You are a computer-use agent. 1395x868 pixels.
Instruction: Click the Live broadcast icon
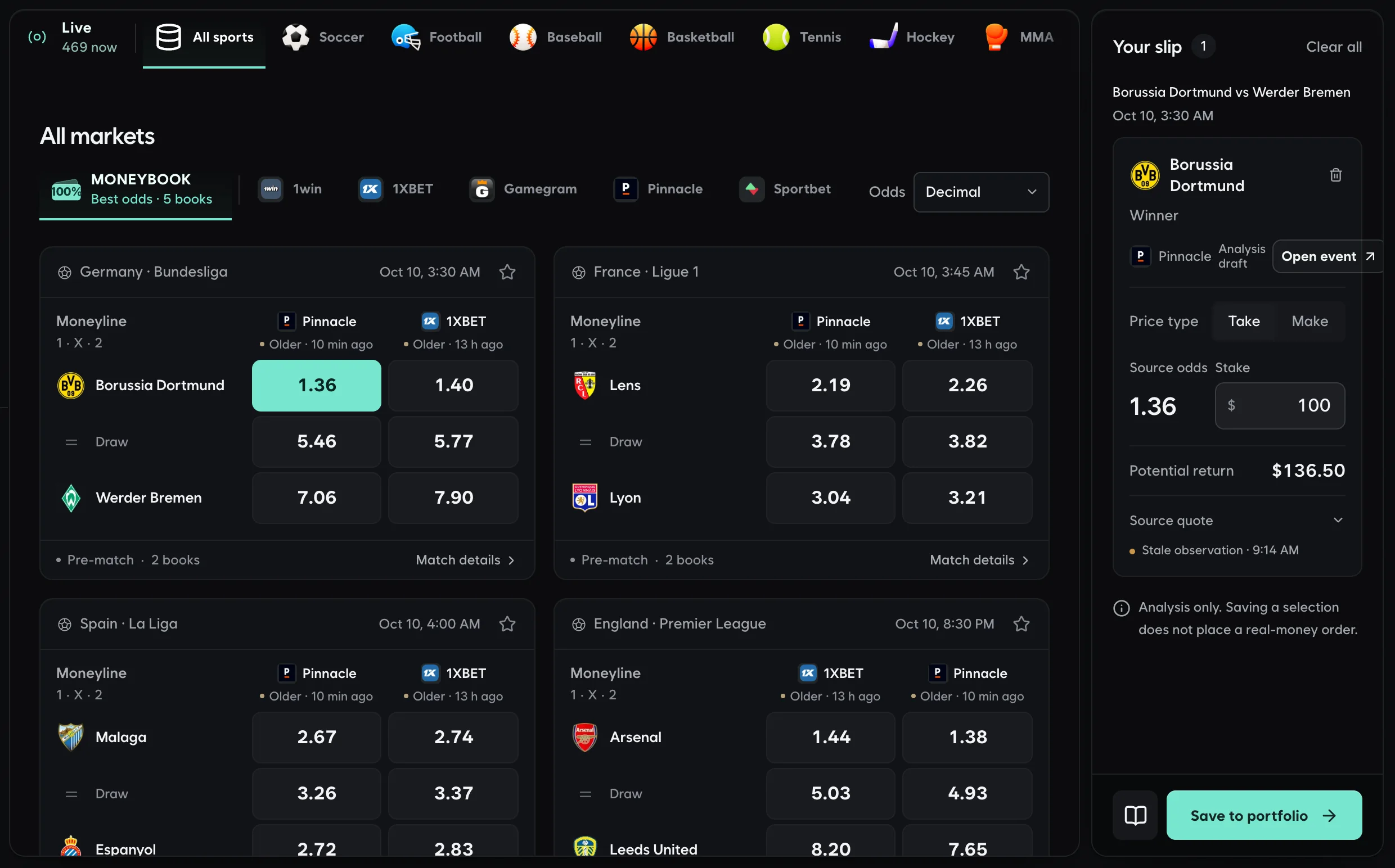click(37, 37)
